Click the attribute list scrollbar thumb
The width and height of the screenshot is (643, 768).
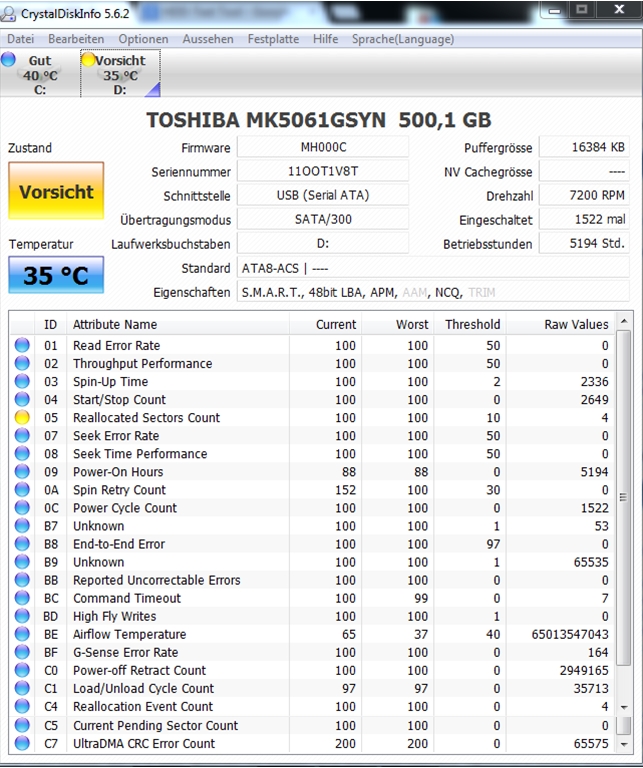(x=623, y=498)
